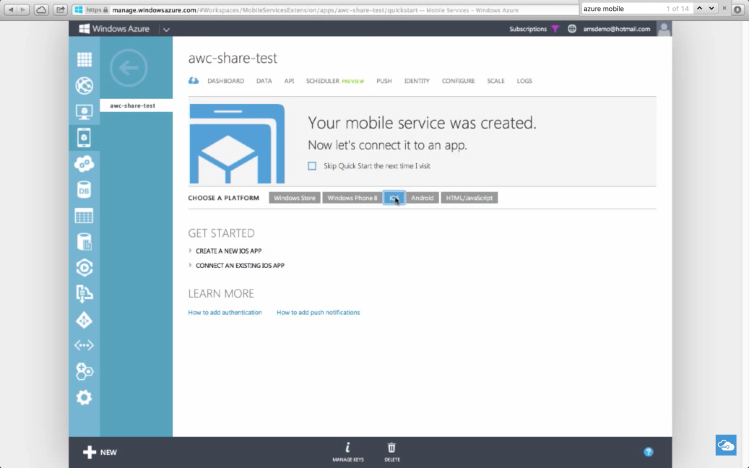Viewport: 749px width, 468px height.
Task: Click Subscriptions in header
Action: [x=528, y=29]
